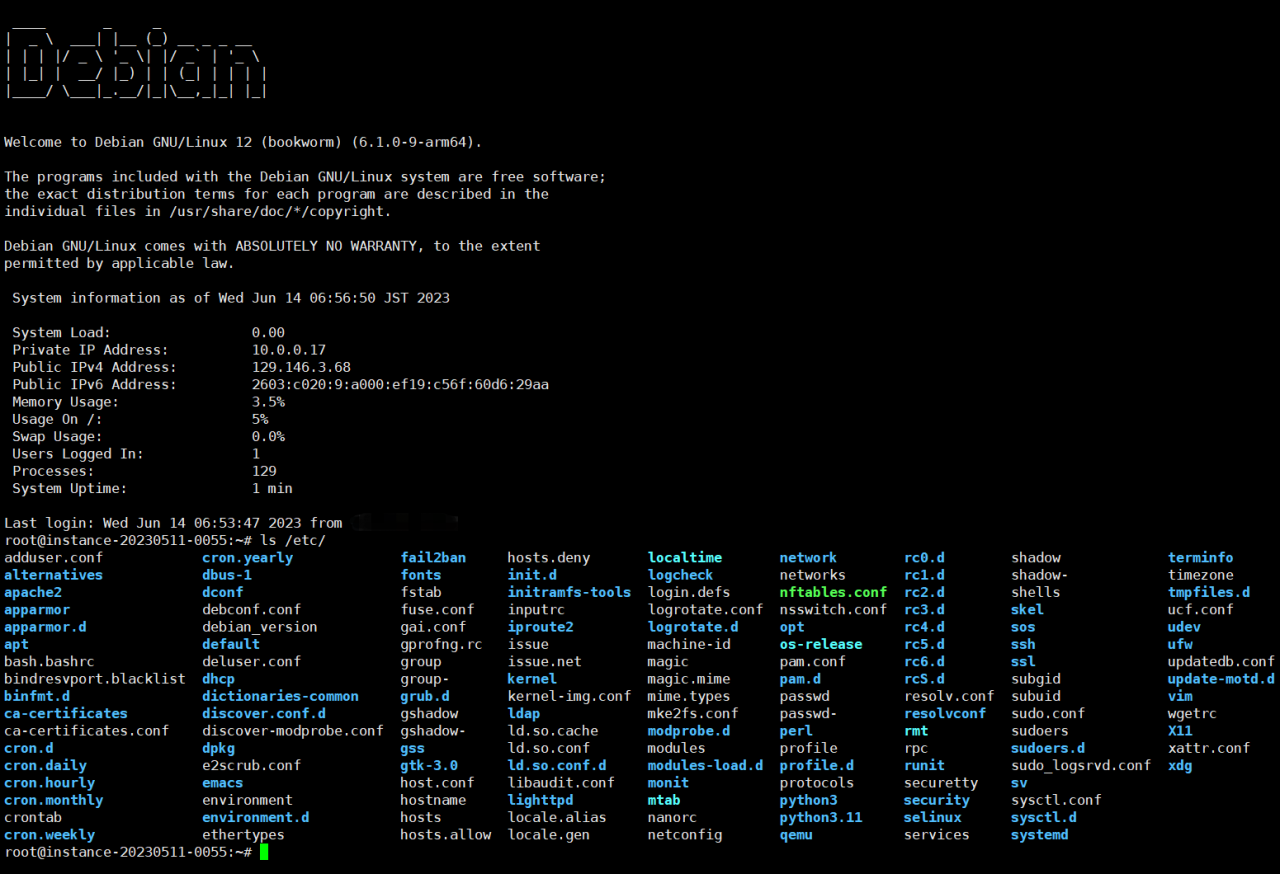1280x874 pixels.
Task: Click the green terminal cursor block
Action: [264, 852]
